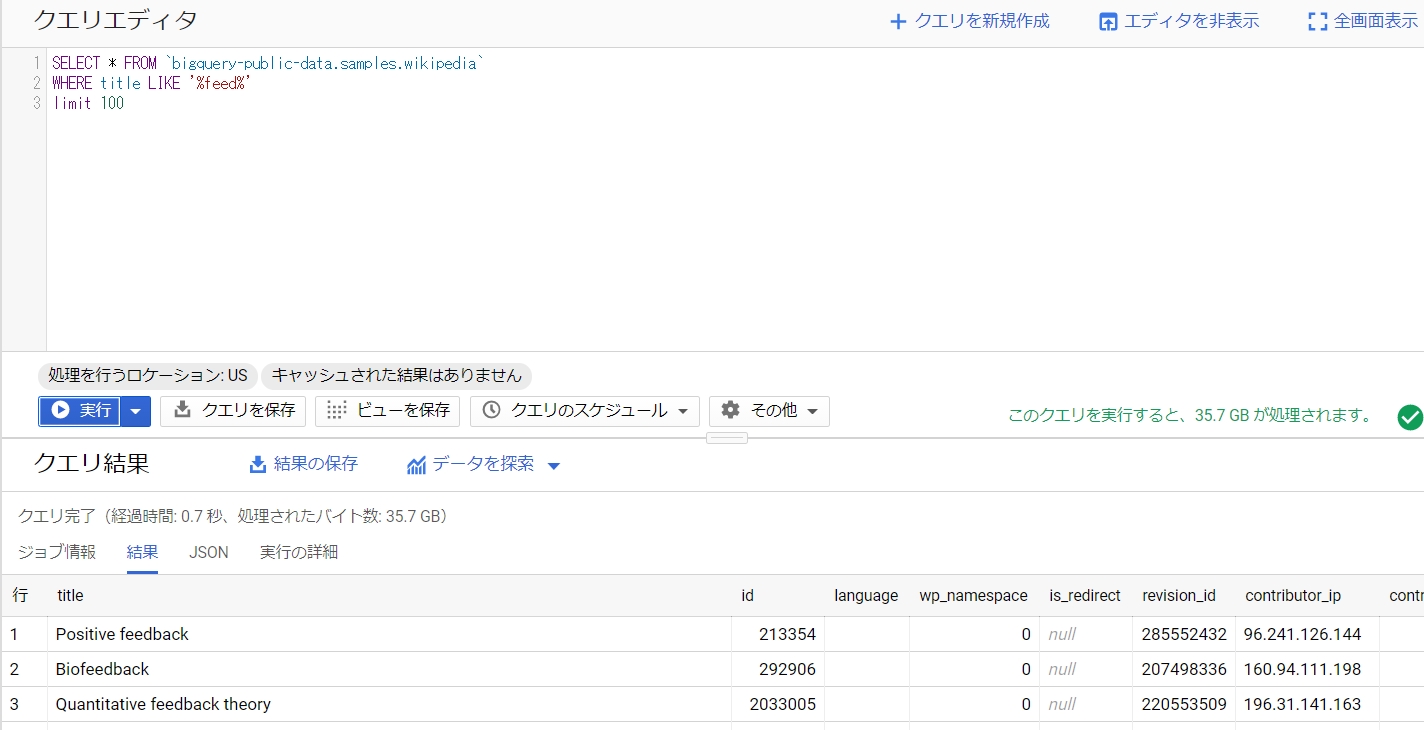Open the run button dropdown arrow

click(137, 411)
